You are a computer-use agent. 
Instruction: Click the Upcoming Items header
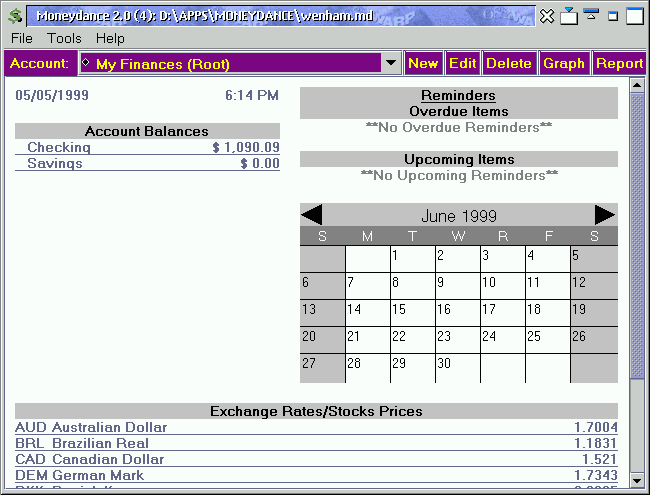click(x=459, y=159)
